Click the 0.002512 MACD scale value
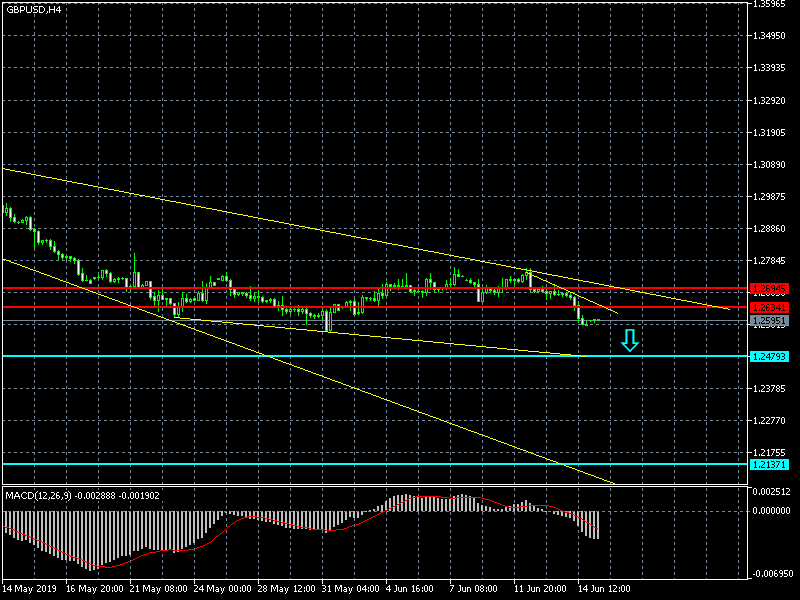Screen dimensions: 800x600 (773, 492)
